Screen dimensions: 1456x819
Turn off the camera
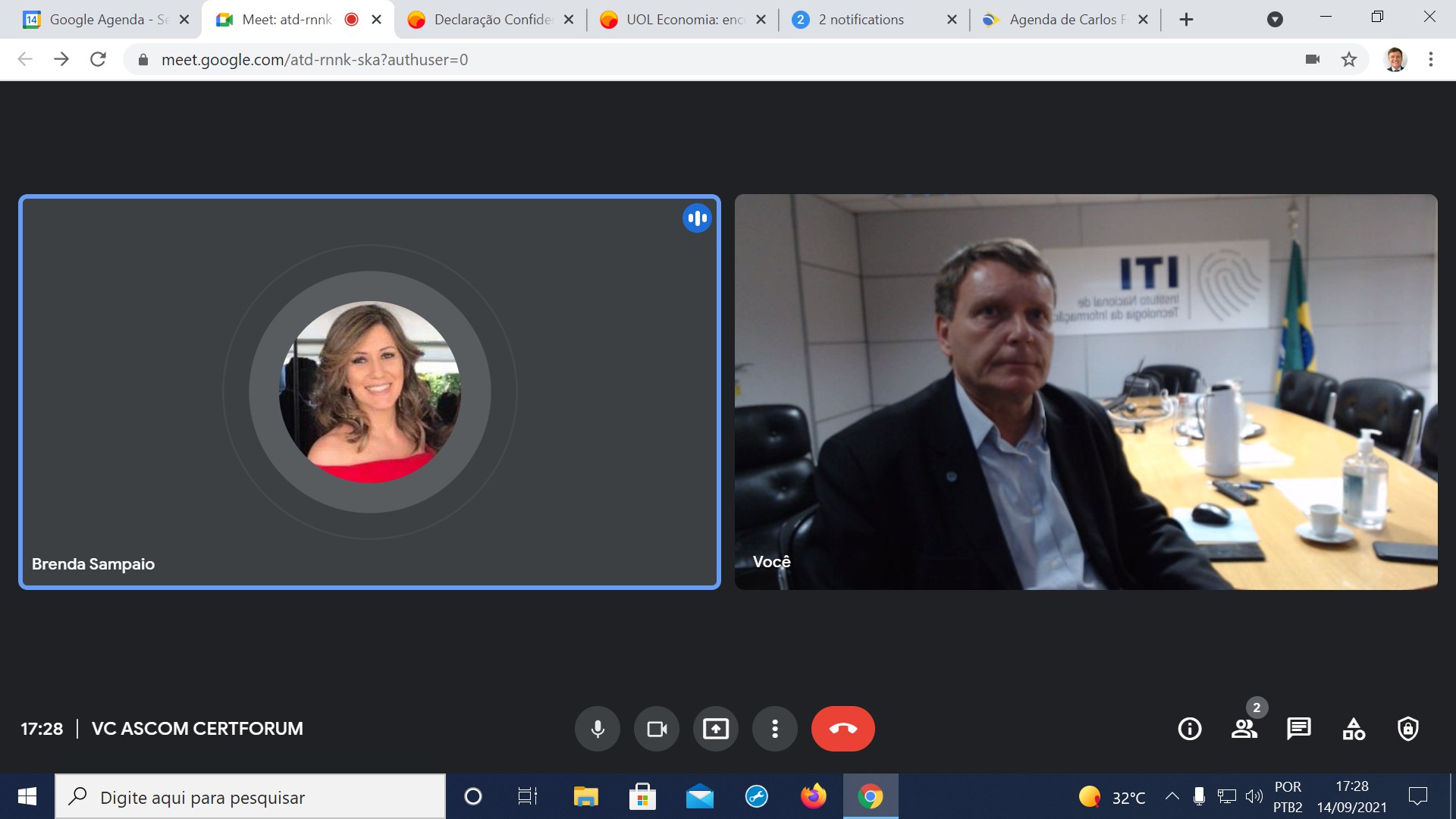coord(657,728)
